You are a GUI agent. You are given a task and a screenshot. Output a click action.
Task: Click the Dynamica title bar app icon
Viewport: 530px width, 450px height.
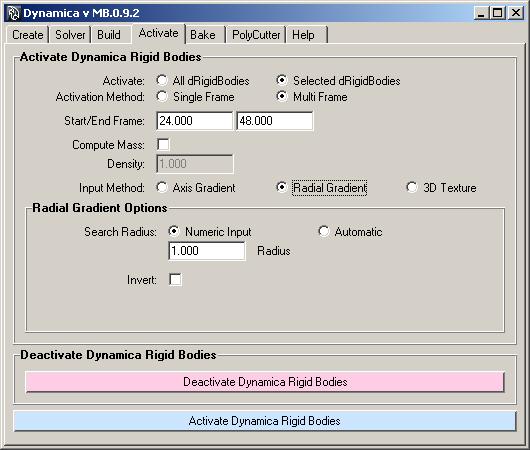pos(14,13)
